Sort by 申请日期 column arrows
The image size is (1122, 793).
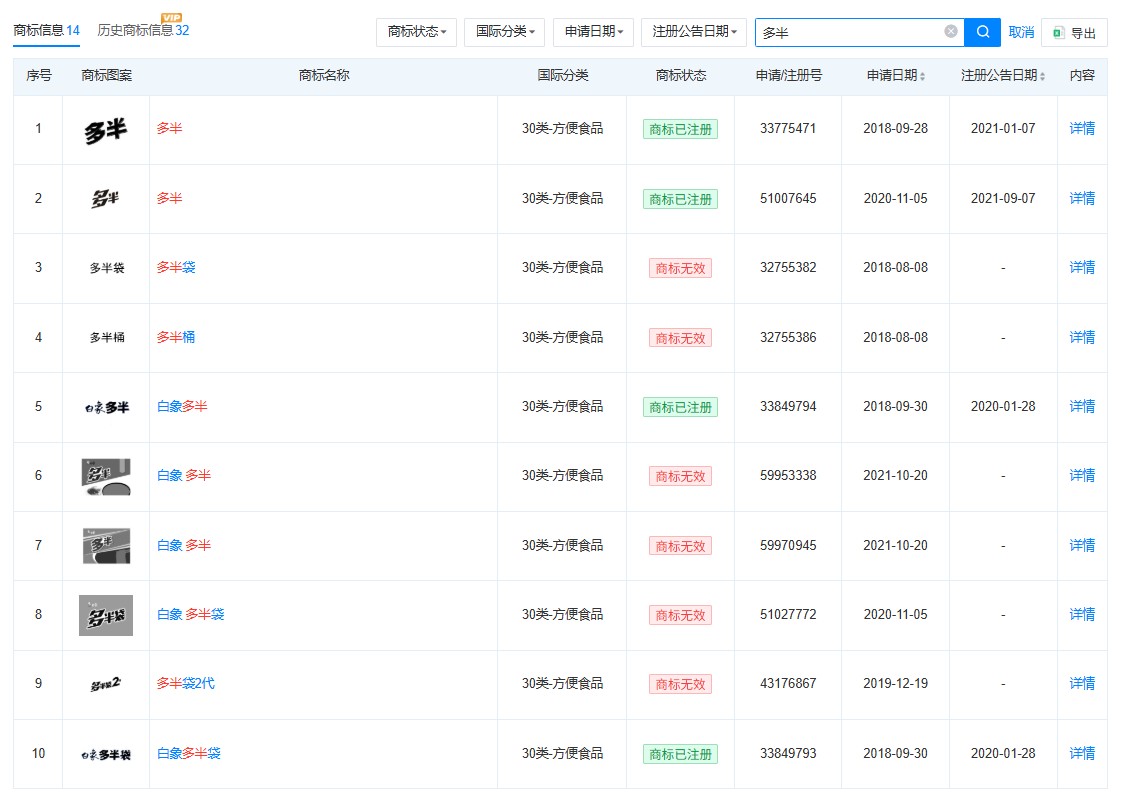(922, 76)
